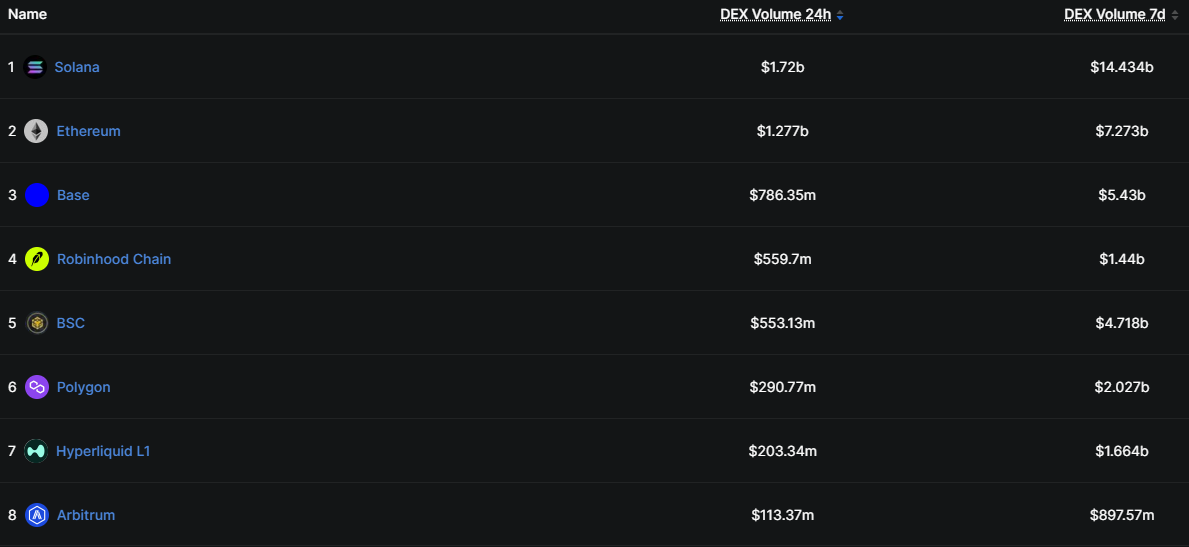Click the Robinhood Chain feather icon

36,259
